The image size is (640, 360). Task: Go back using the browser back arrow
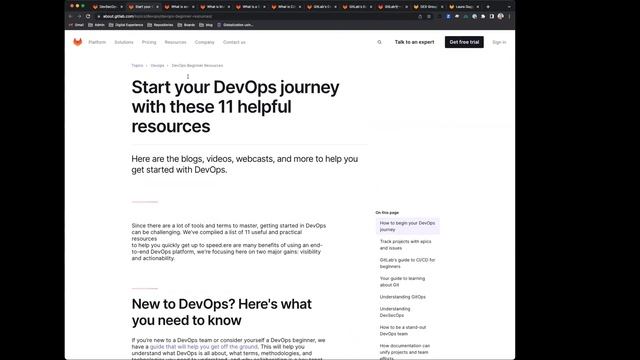click(x=71, y=16)
